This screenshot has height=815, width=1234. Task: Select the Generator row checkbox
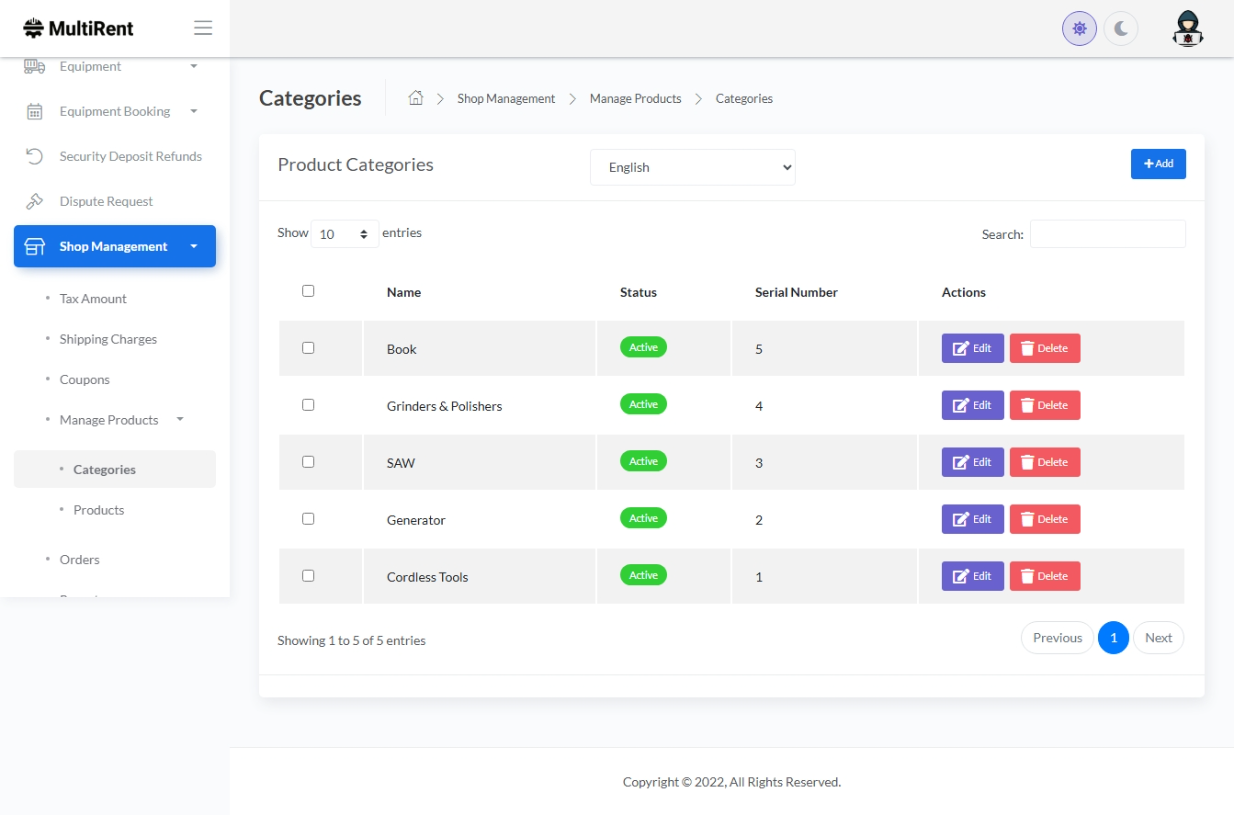[308, 519]
